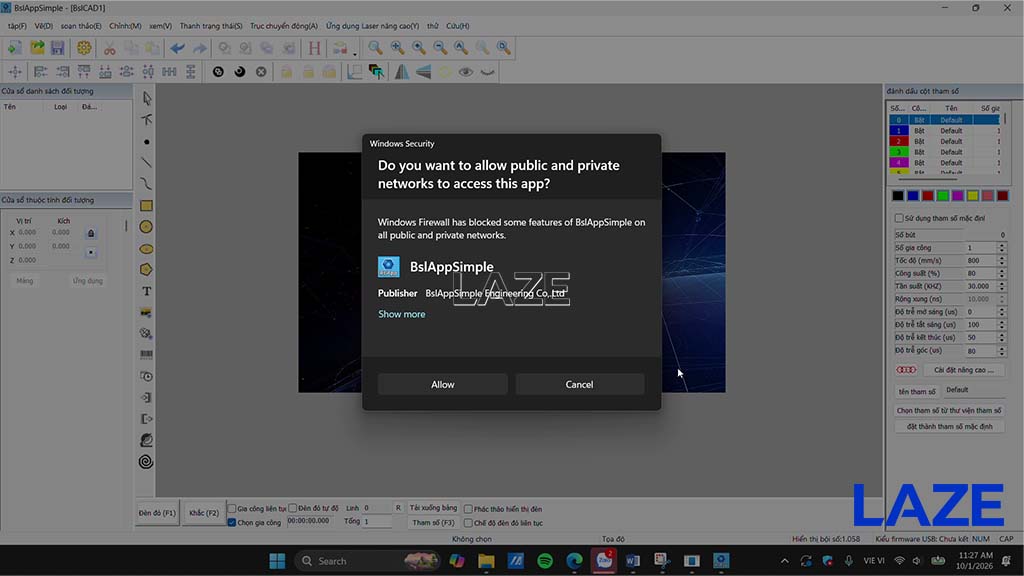Pick the barcode tool

(x=146, y=355)
